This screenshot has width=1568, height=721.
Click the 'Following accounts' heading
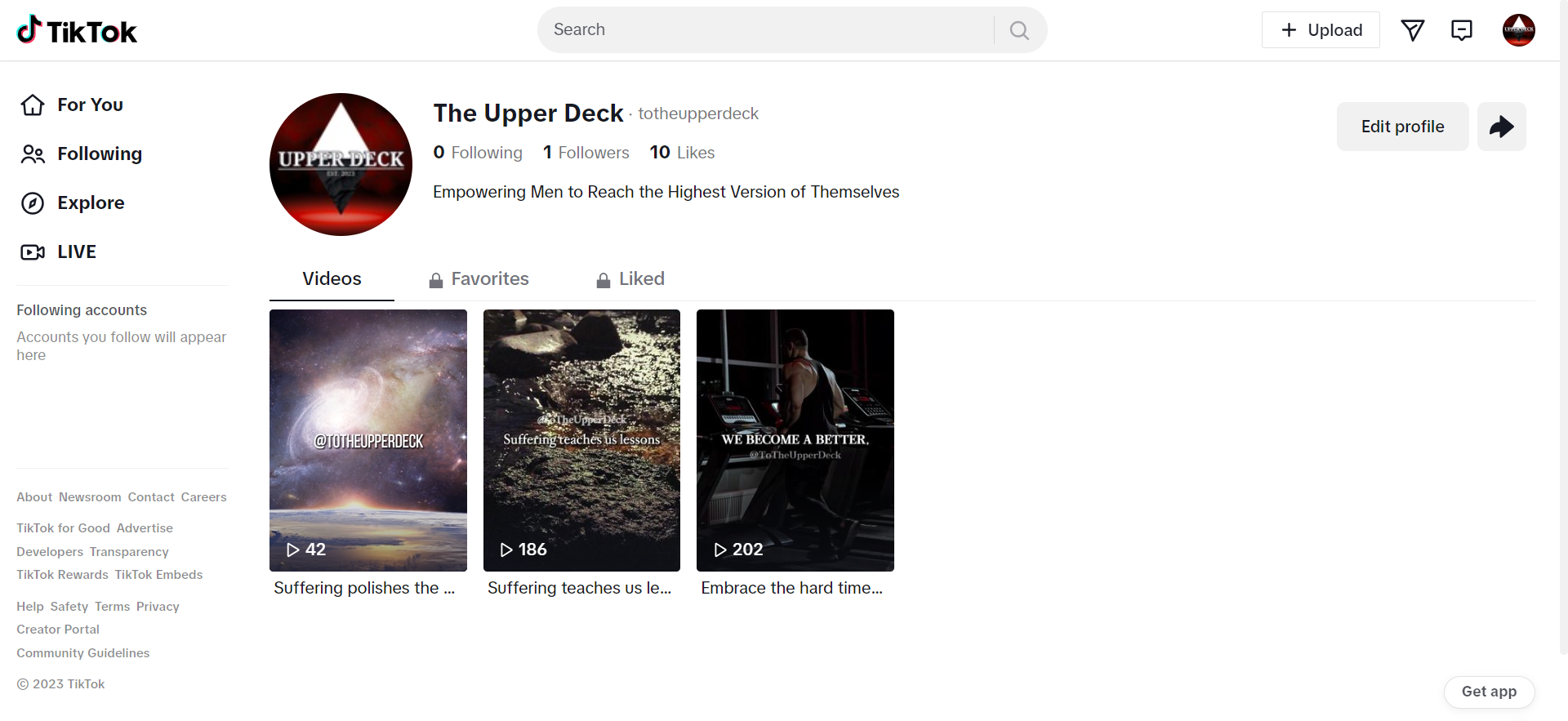point(82,310)
